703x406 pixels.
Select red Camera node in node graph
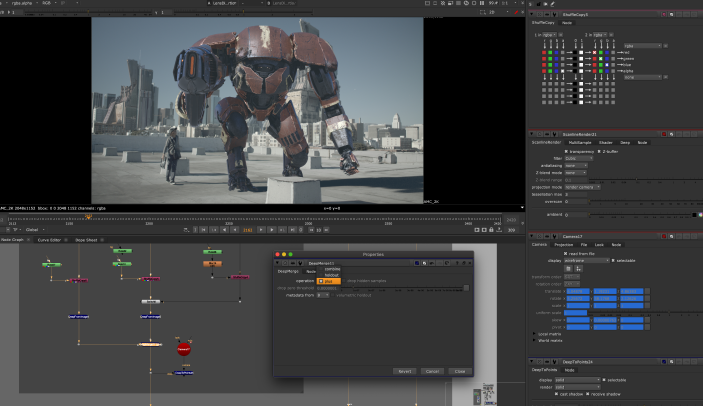[x=184, y=349]
